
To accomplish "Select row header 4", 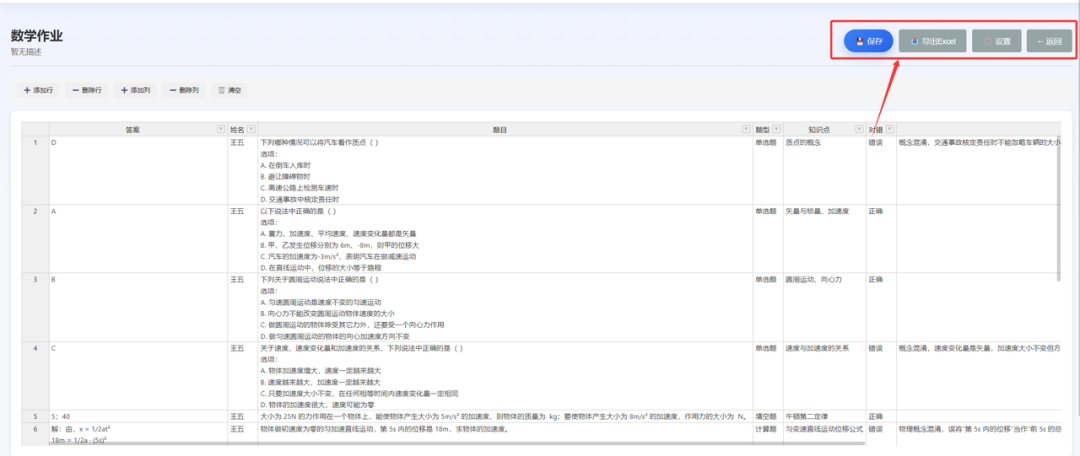I will click(35, 376).
